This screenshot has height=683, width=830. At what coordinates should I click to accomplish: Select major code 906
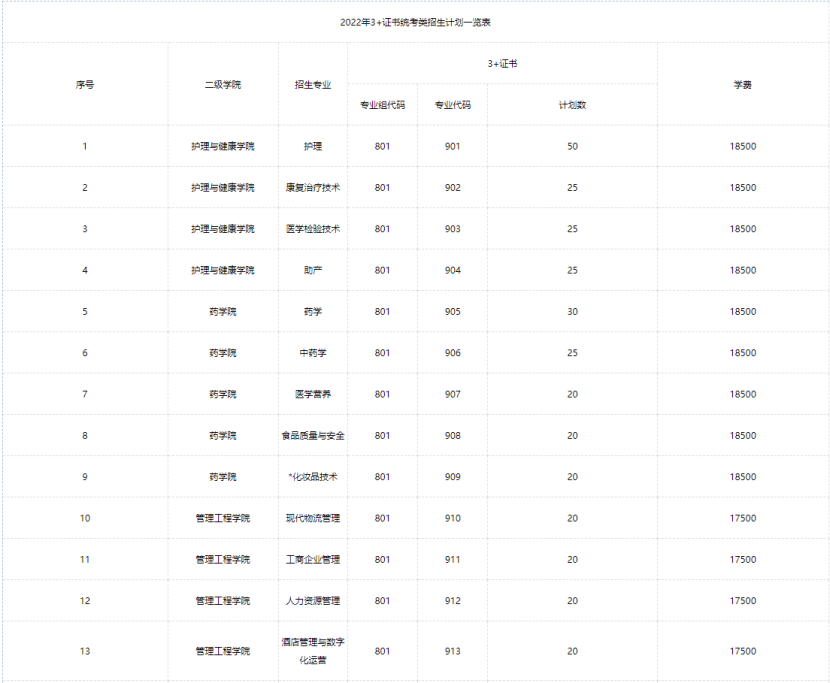pos(453,353)
